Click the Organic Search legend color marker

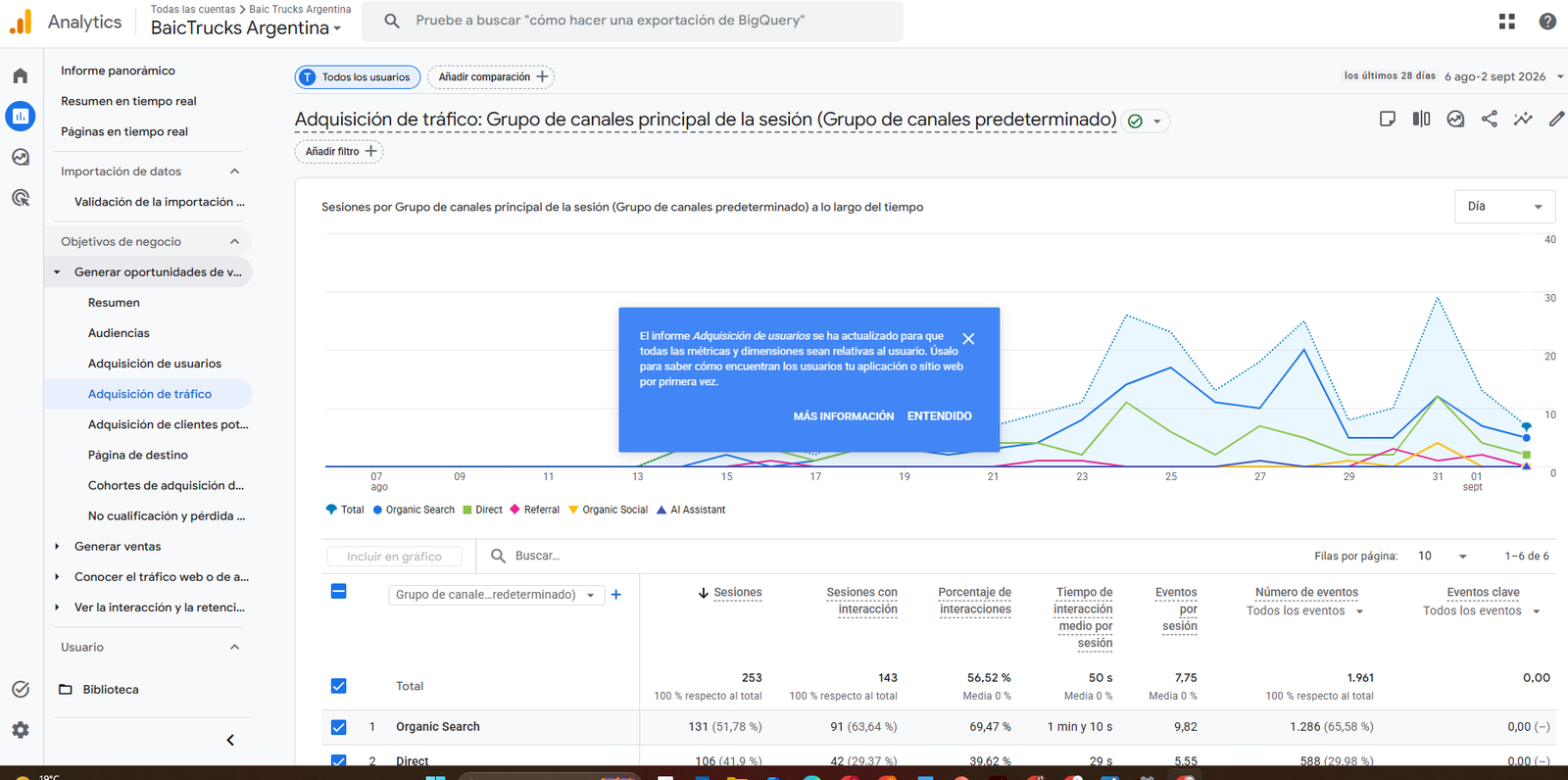coord(377,510)
